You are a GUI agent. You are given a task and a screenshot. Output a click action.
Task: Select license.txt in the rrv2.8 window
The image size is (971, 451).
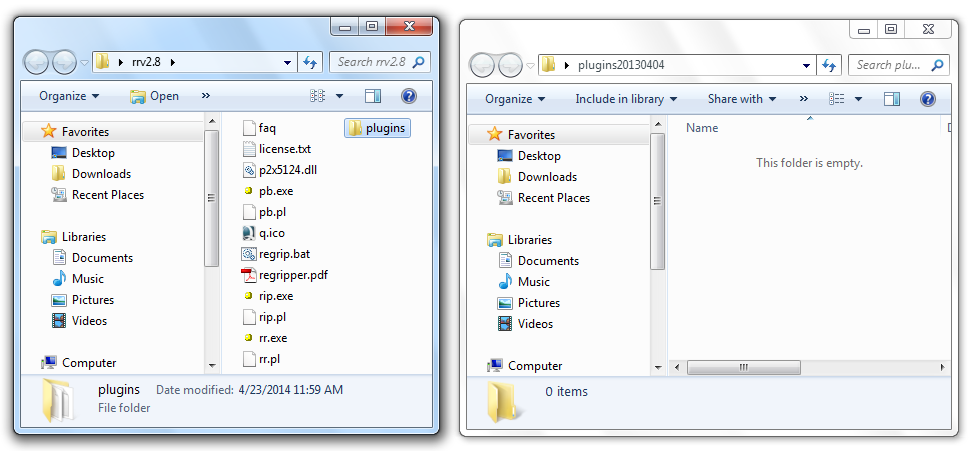(277, 149)
